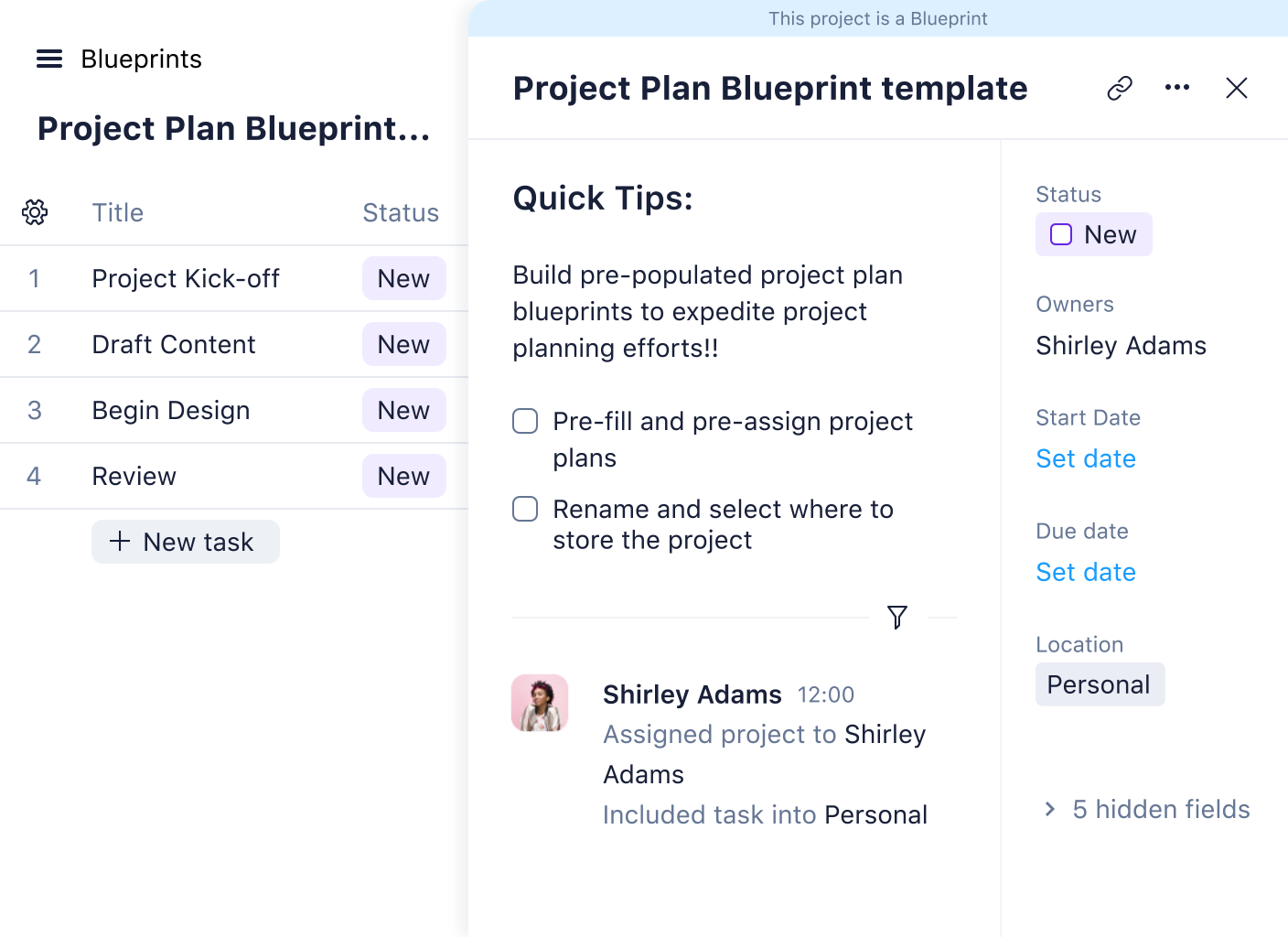The height and width of the screenshot is (937, 1288).
Task: Click the comment stream filter icon
Action: 897,618
